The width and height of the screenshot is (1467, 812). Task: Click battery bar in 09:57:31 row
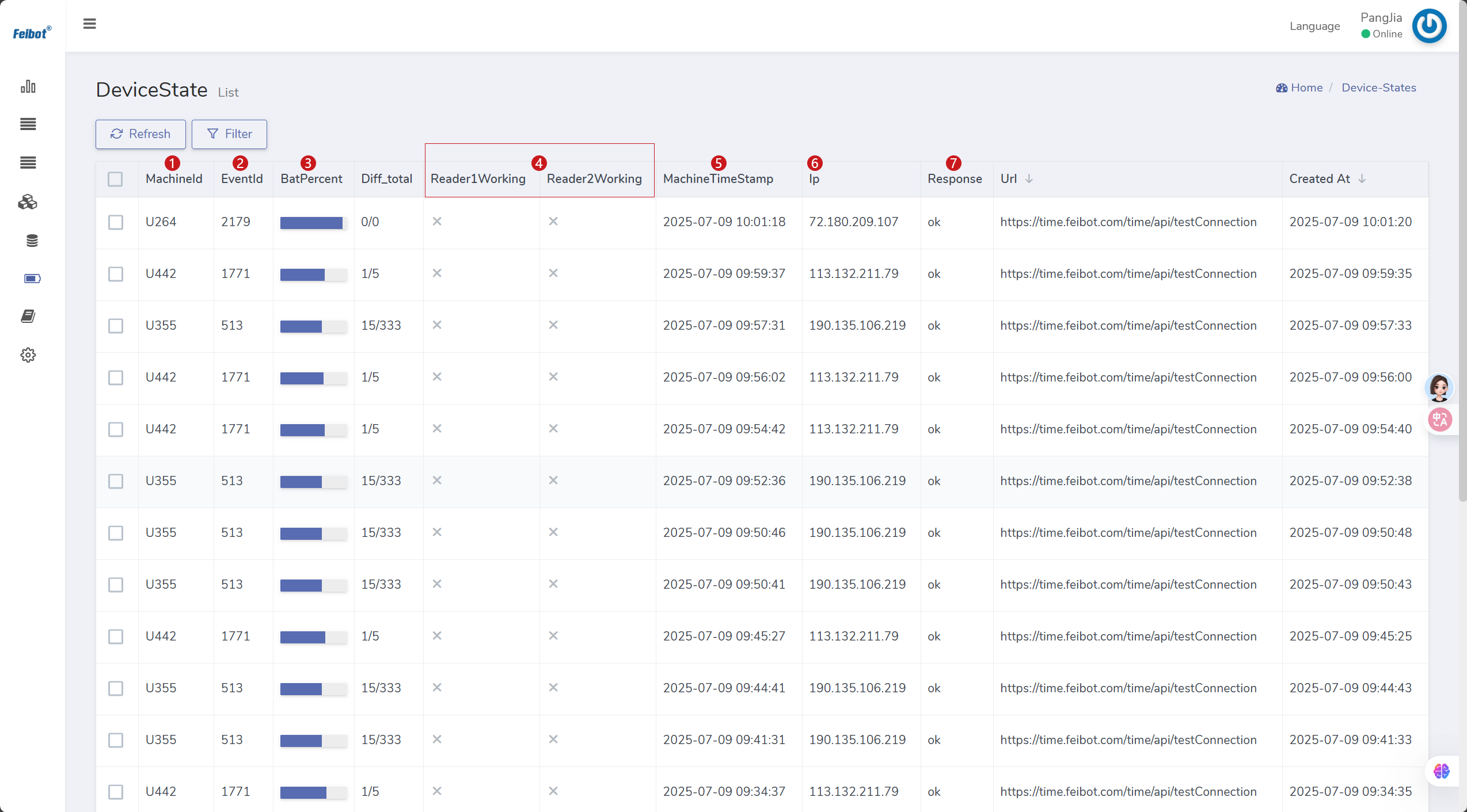pos(313,326)
